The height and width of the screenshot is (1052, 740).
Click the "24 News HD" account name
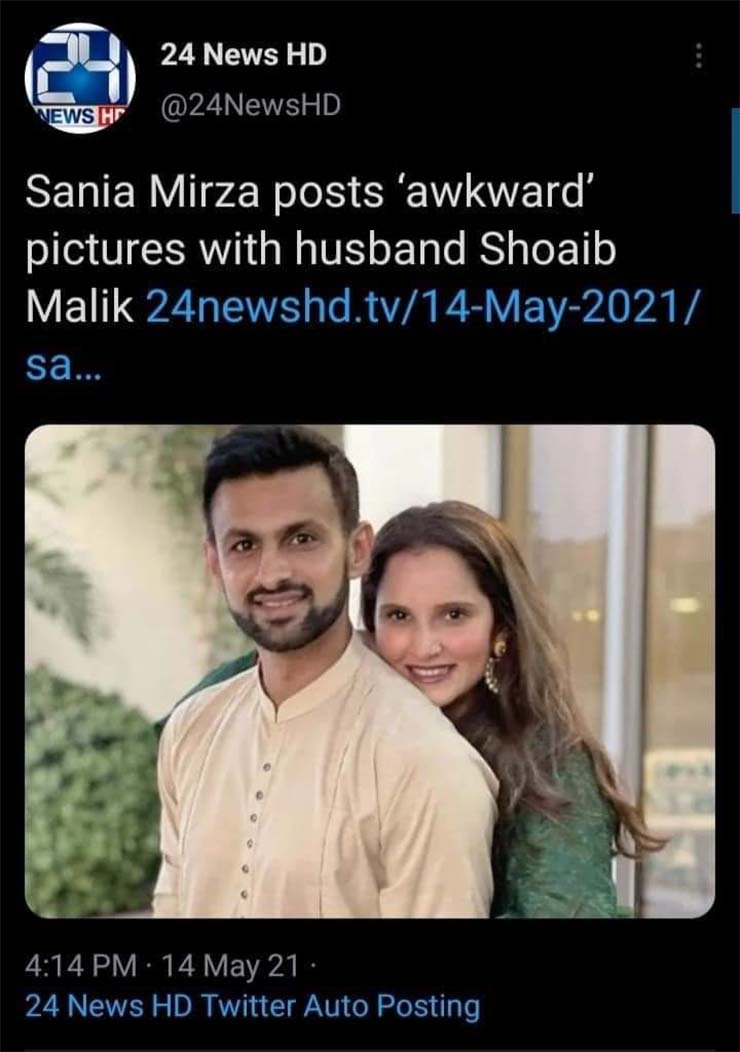243,57
